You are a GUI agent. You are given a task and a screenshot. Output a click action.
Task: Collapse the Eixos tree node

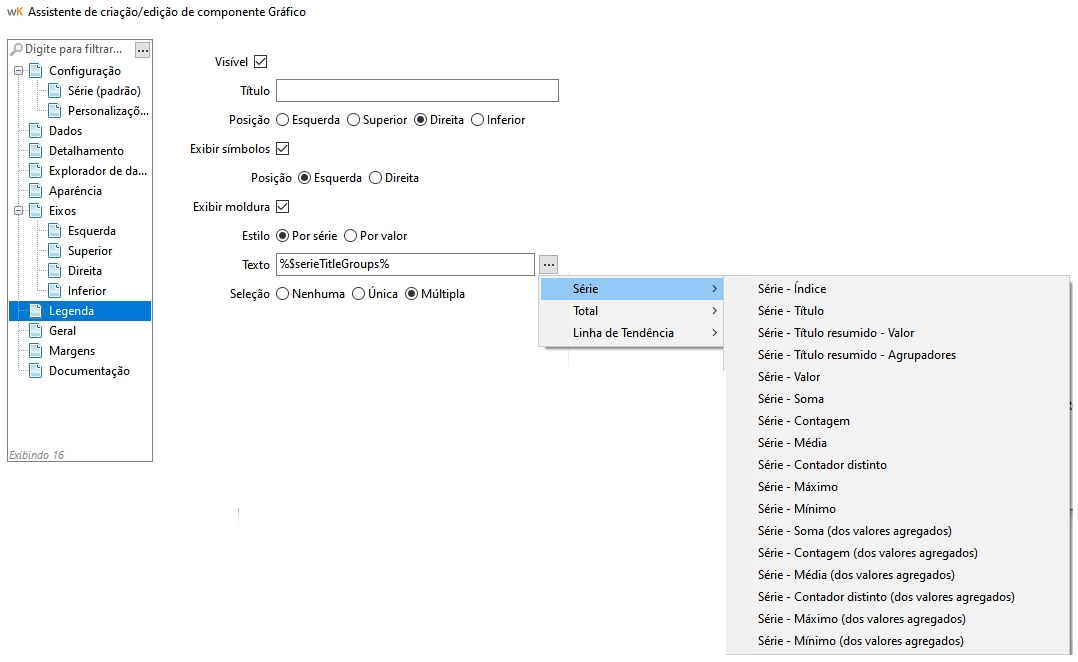tap(18, 211)
